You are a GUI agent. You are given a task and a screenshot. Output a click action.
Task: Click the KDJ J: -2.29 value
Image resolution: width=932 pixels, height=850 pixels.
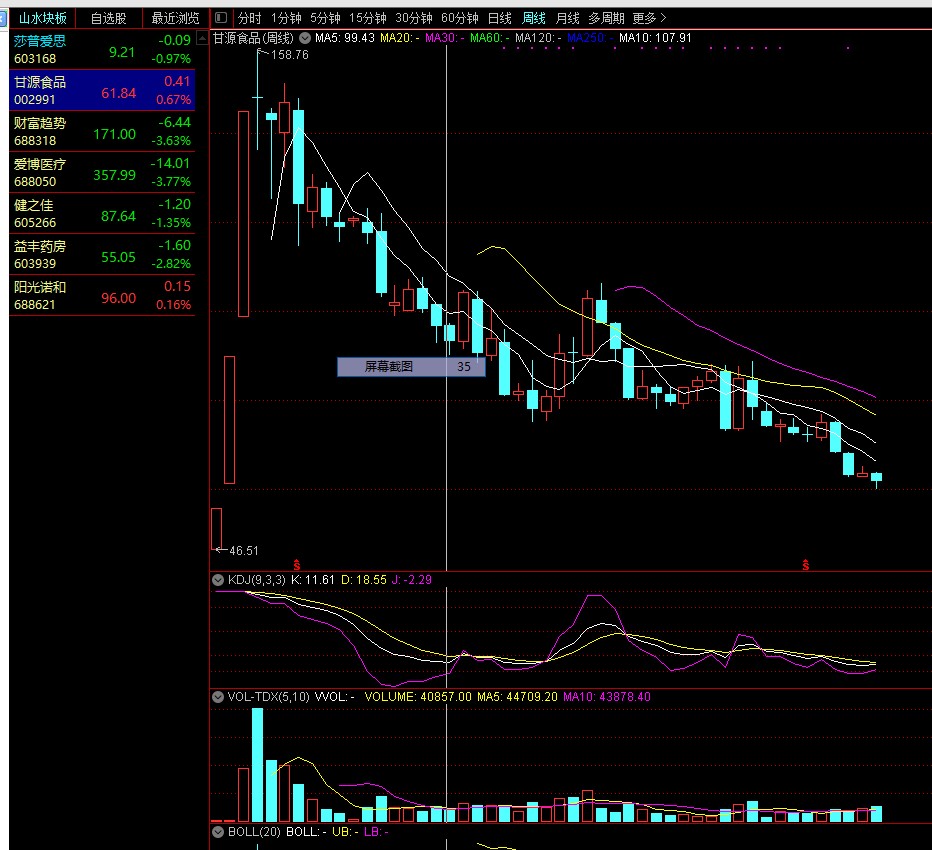412,580
